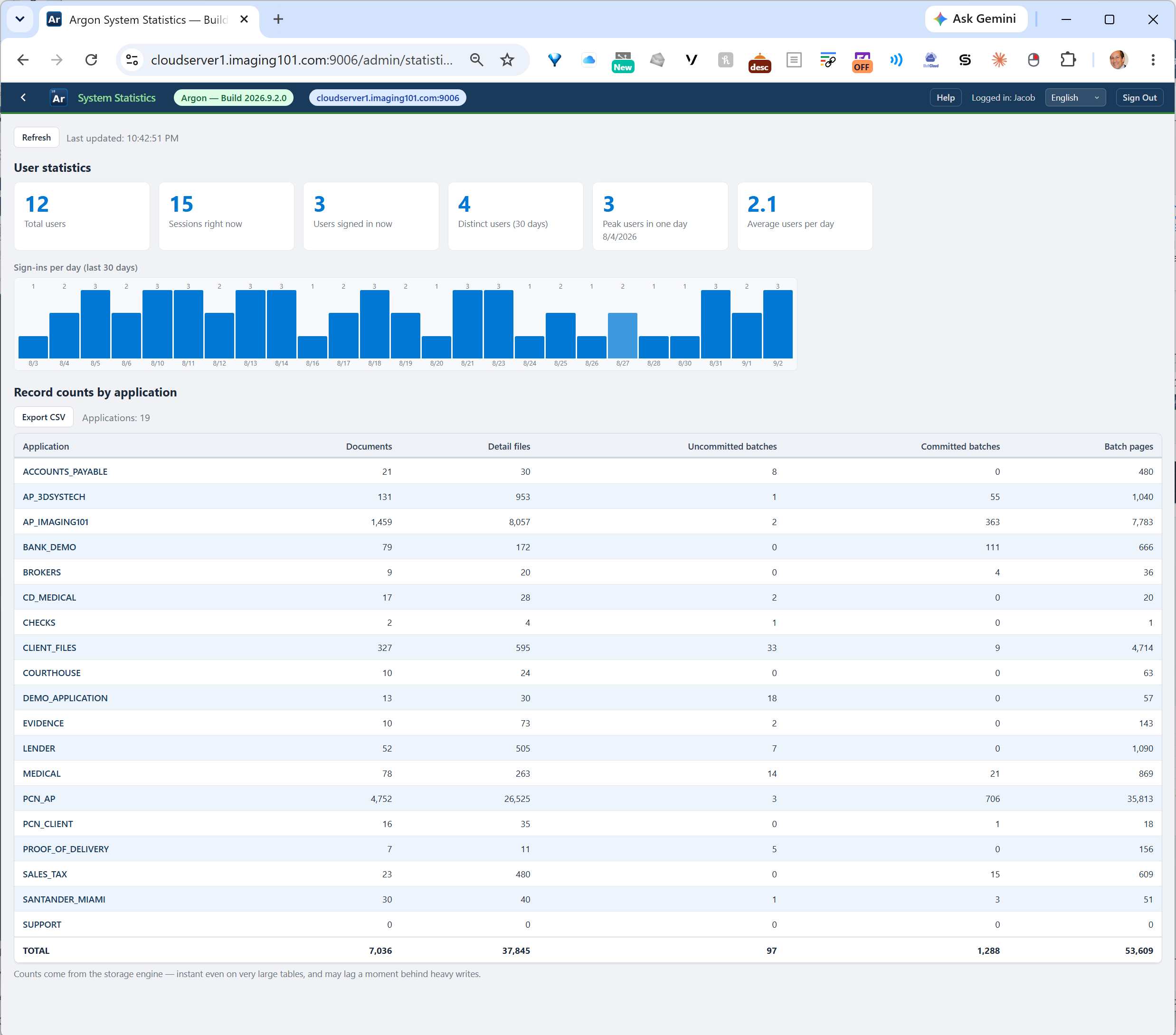Click AP_IMAGING101 documents value 1,459
Screen dimensions: 1176x1035
click(381, 522)
